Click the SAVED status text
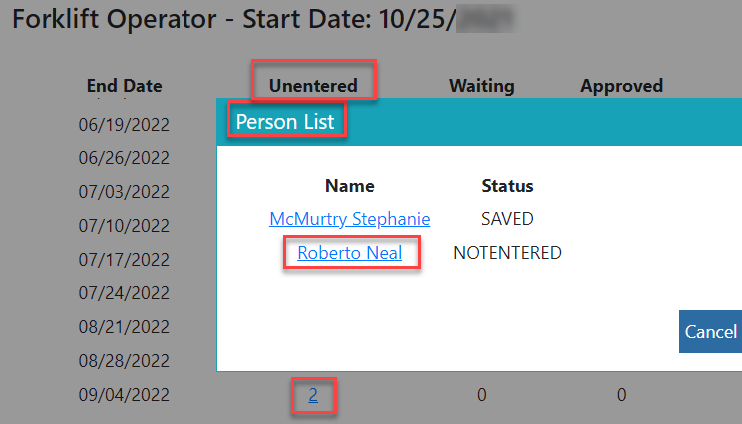The image size is (742, 424). pyautogui.click(x=507, y=219)
